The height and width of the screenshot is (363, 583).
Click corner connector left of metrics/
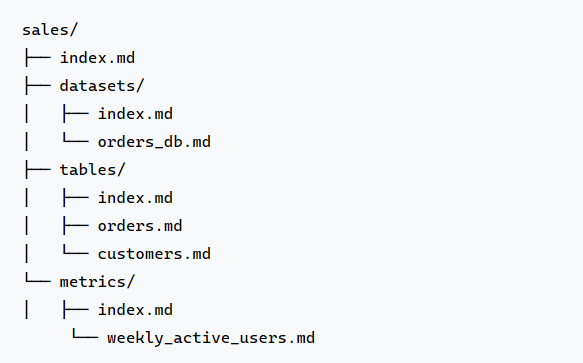38,278
